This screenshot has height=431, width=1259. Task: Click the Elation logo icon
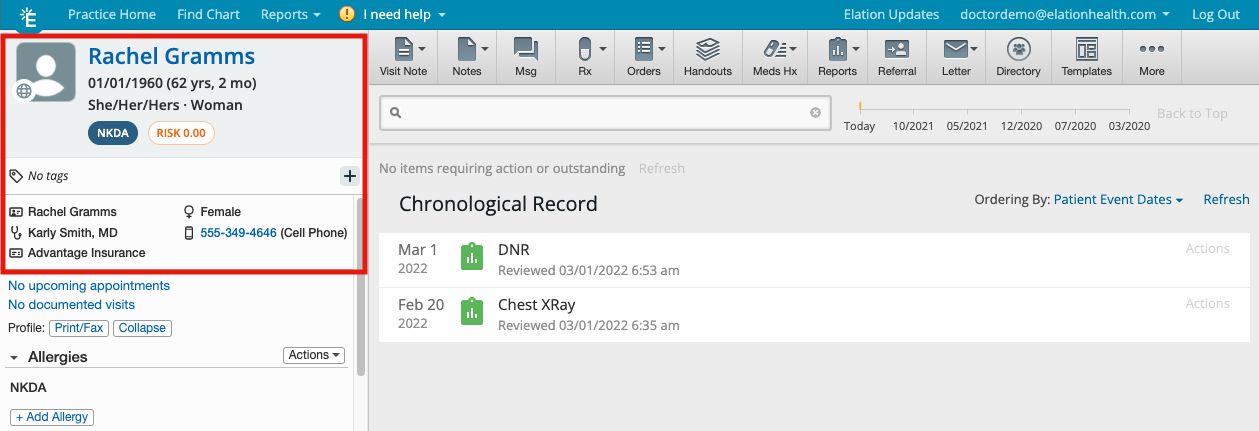click(28, 16)
